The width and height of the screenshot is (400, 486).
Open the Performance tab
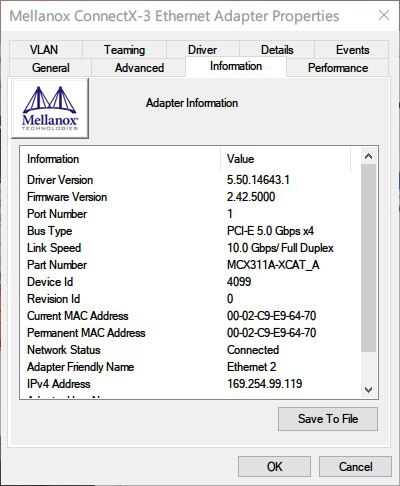point(338,68)
